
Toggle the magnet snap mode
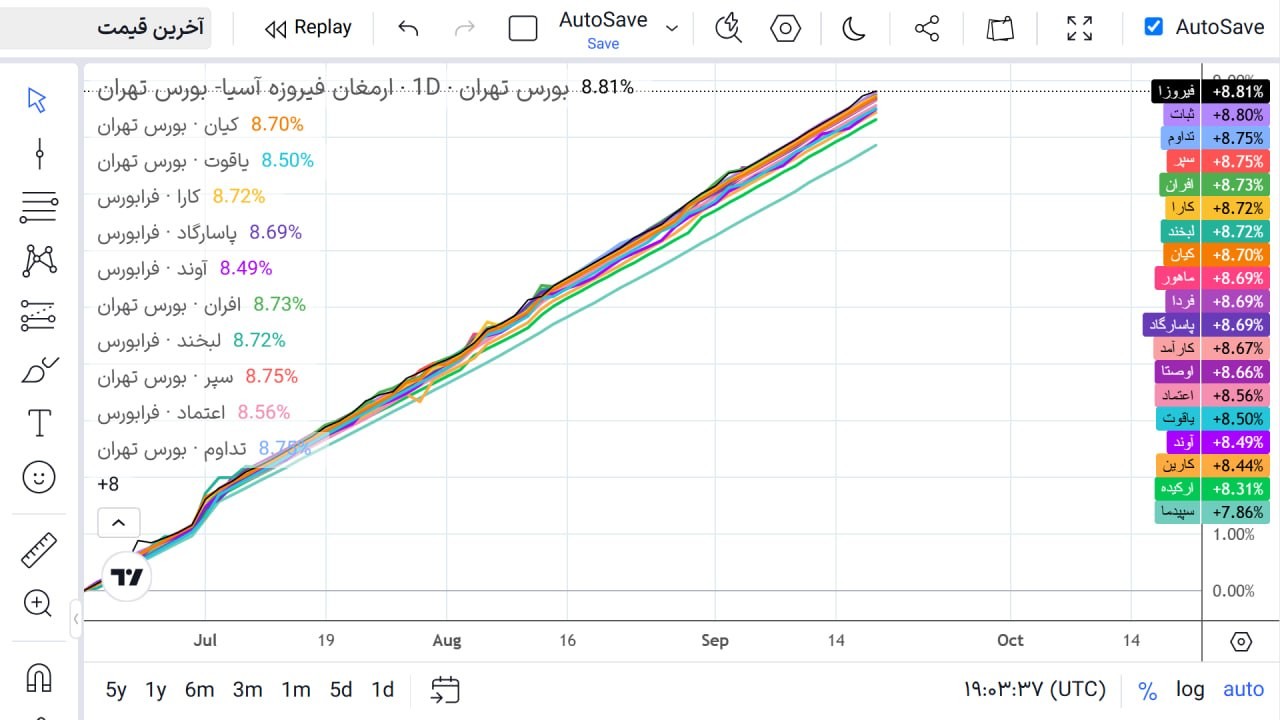39,678
